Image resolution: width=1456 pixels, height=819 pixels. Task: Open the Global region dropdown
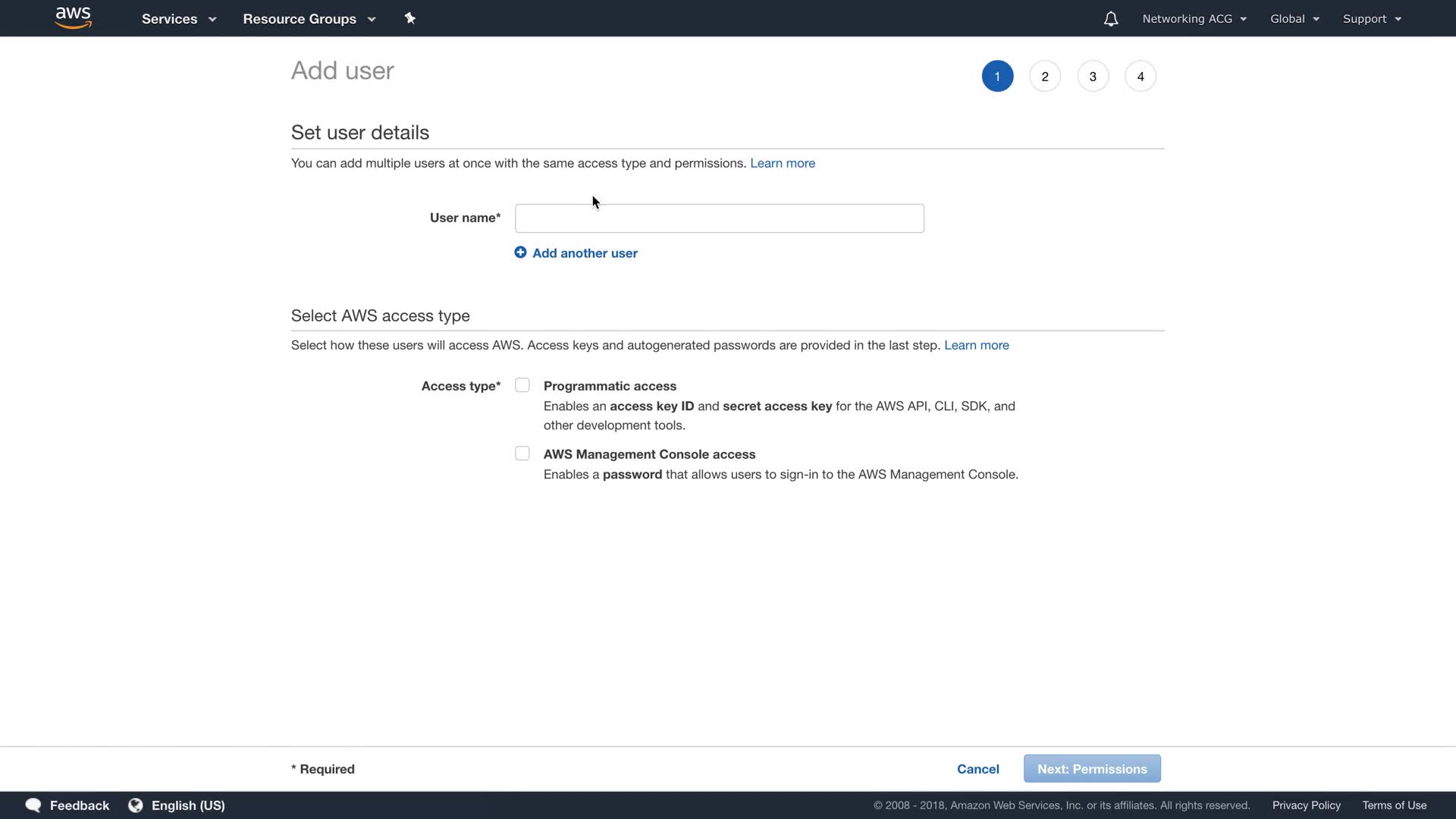point(1294,19)
